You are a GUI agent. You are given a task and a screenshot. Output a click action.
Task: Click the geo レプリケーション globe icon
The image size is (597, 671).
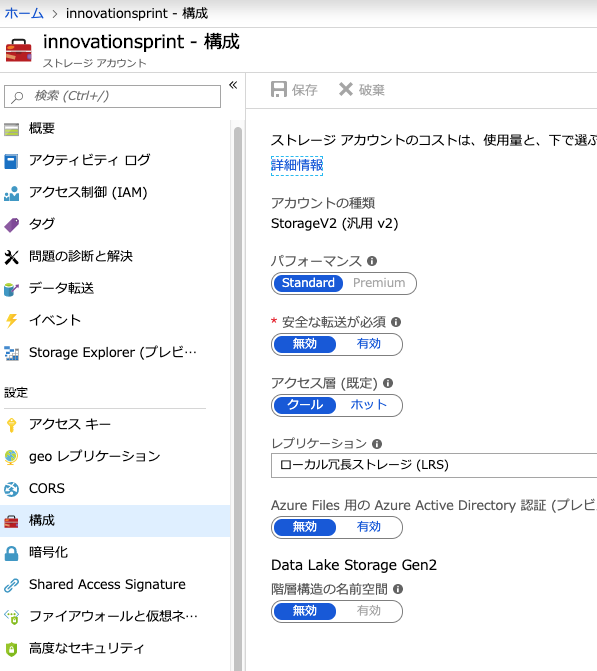pos(12,457)
